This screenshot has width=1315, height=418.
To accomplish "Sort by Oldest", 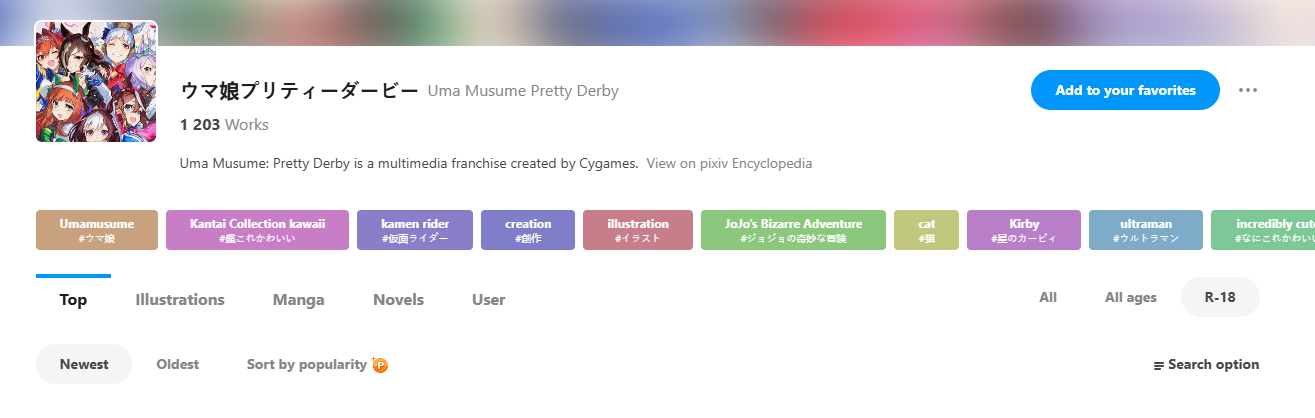I will tap(178, 364).
